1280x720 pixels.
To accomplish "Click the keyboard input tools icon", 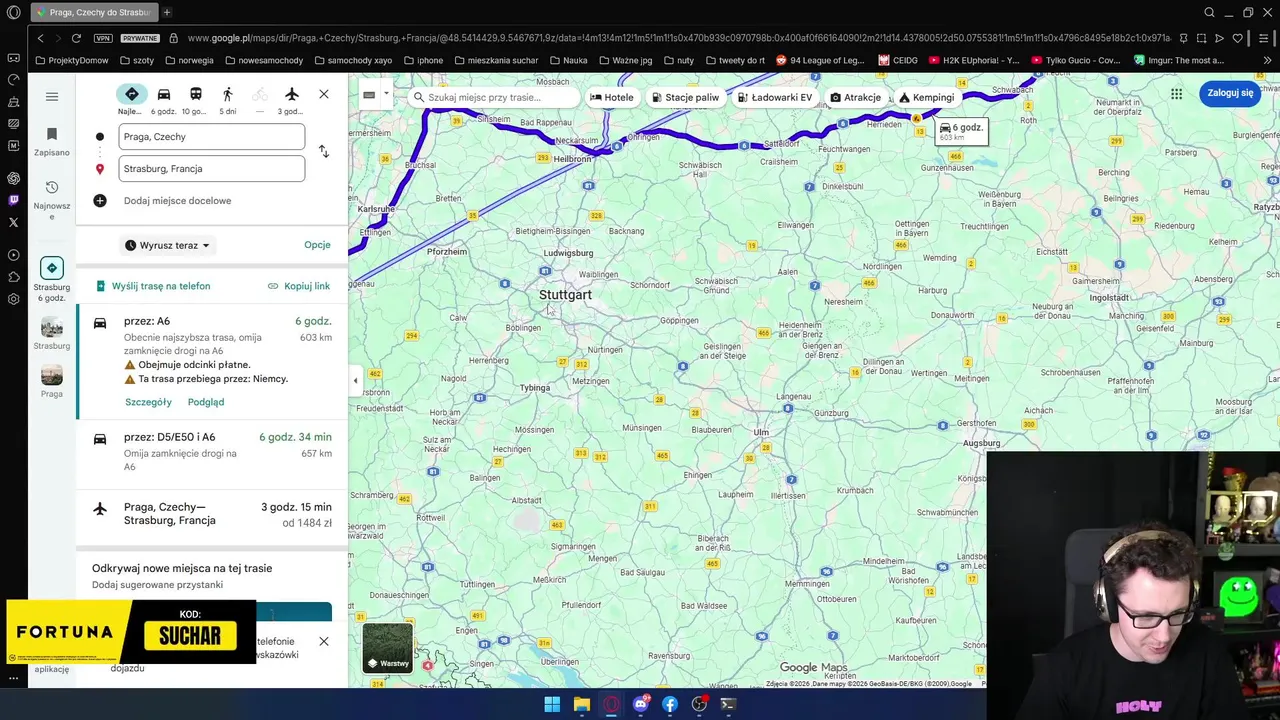I will point(368,96).
